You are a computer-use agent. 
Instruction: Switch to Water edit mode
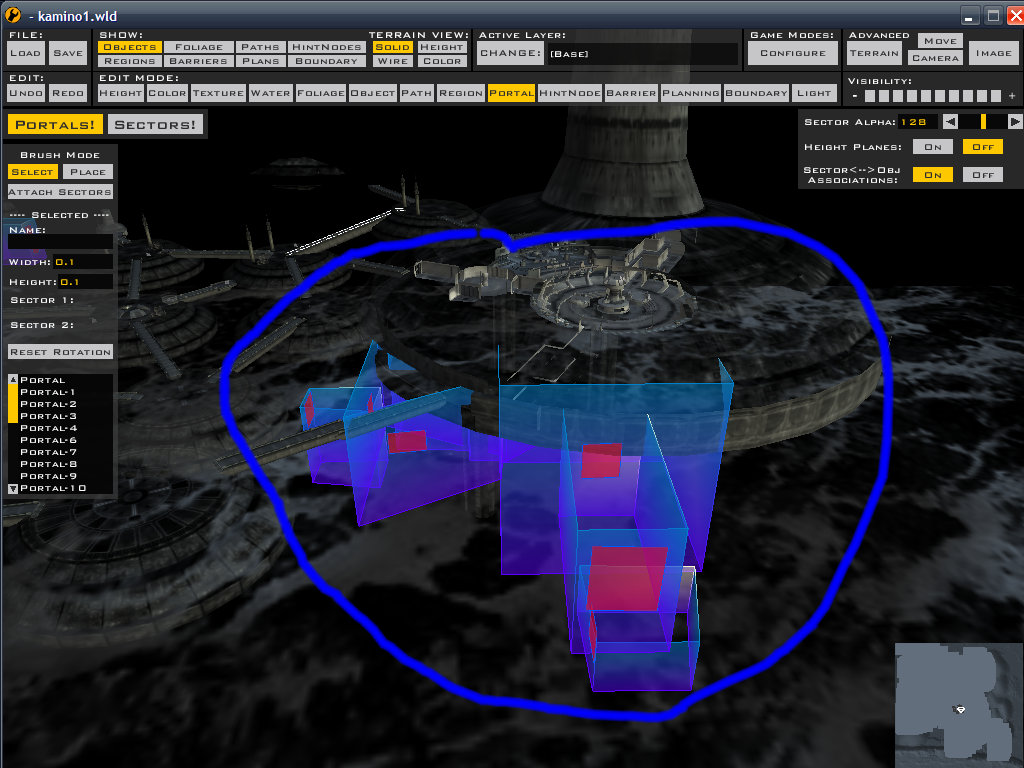click(x=270, y=93)
